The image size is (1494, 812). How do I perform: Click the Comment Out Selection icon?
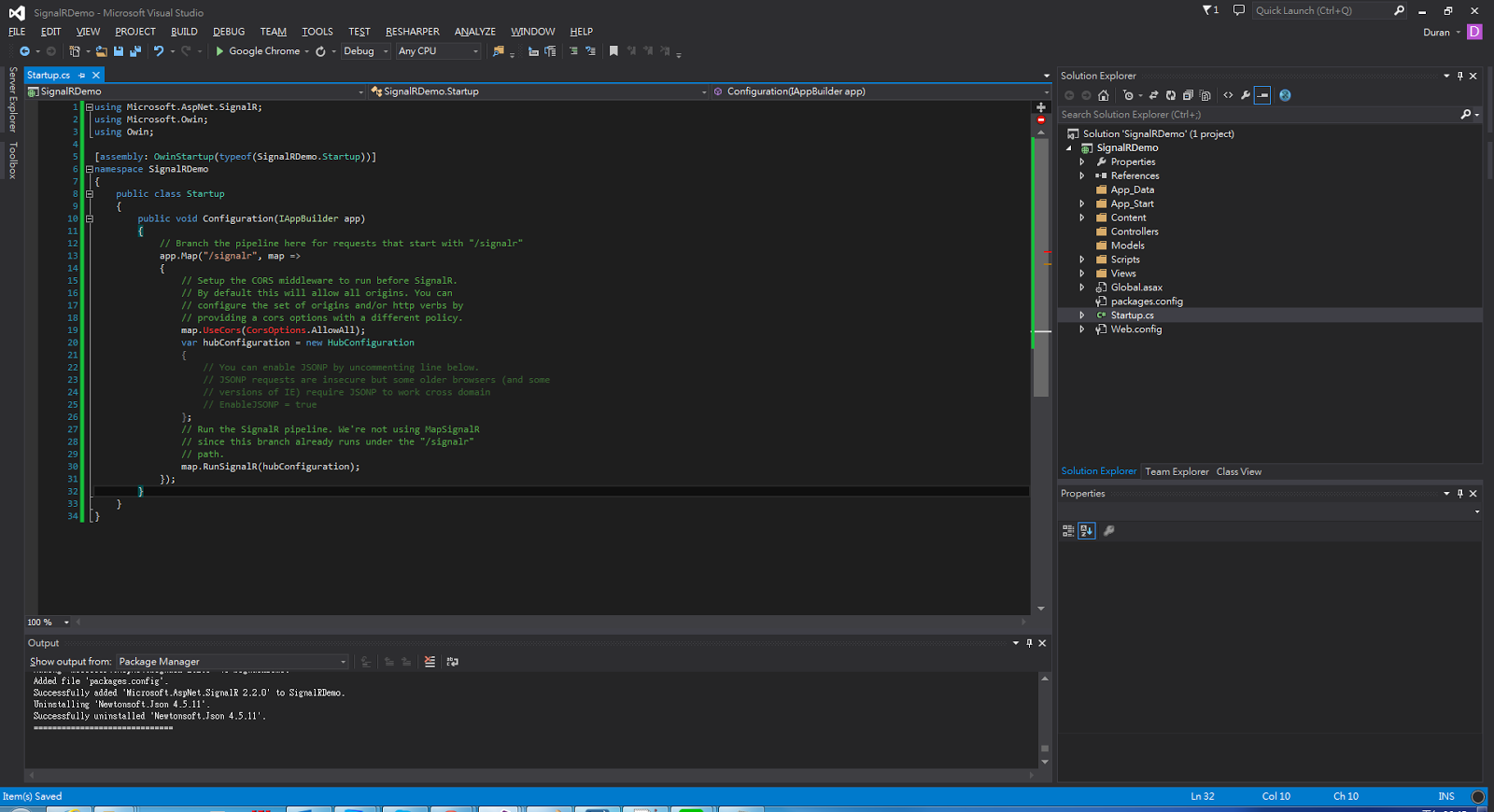pos(573,51)
